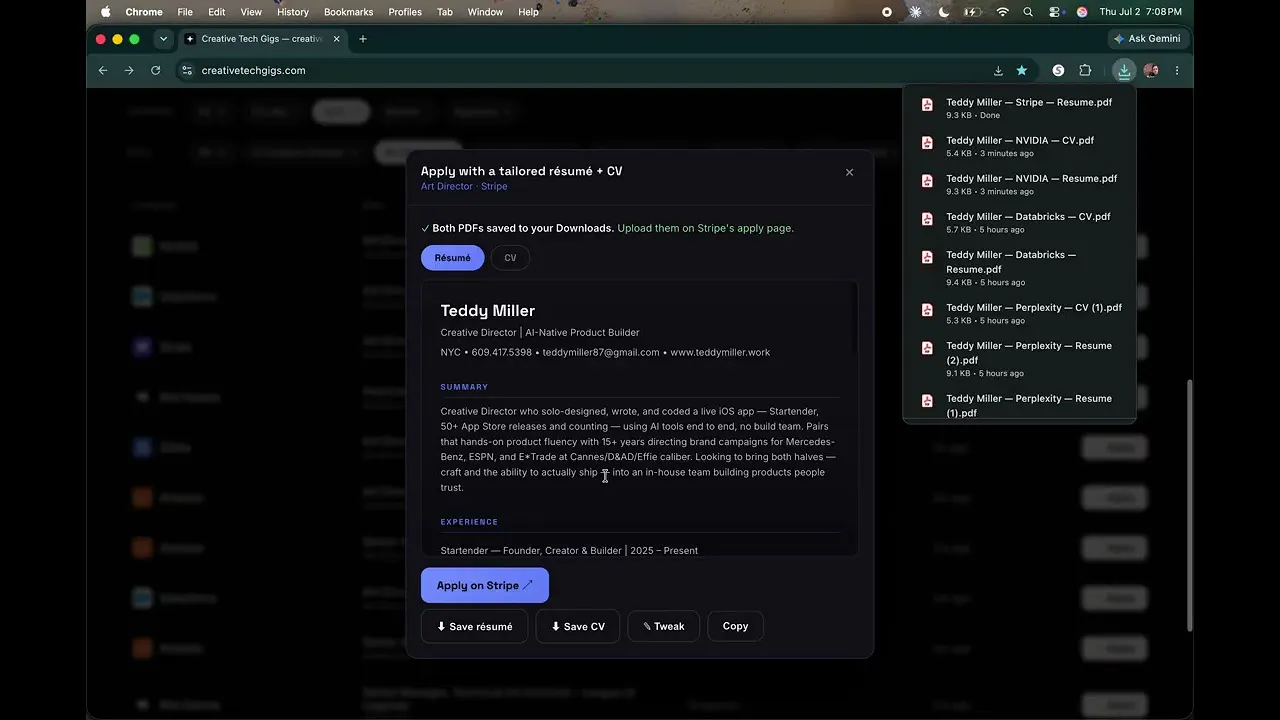Click the PDF icon for Stripe Resume
The image size is (1280, 720).
coord(927,104)
